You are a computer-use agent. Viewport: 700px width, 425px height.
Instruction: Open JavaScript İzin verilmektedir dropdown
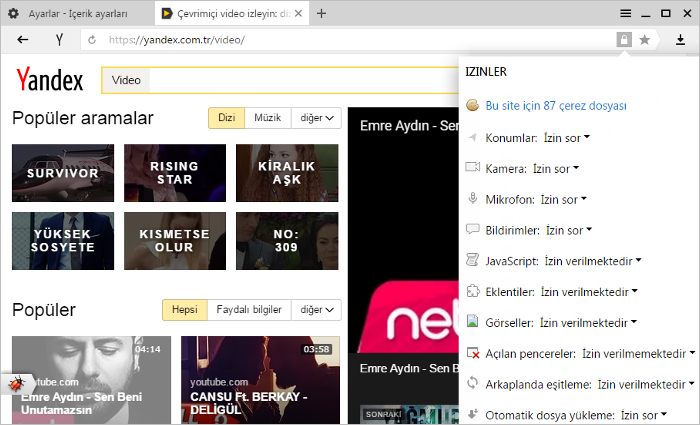point(593,261)
